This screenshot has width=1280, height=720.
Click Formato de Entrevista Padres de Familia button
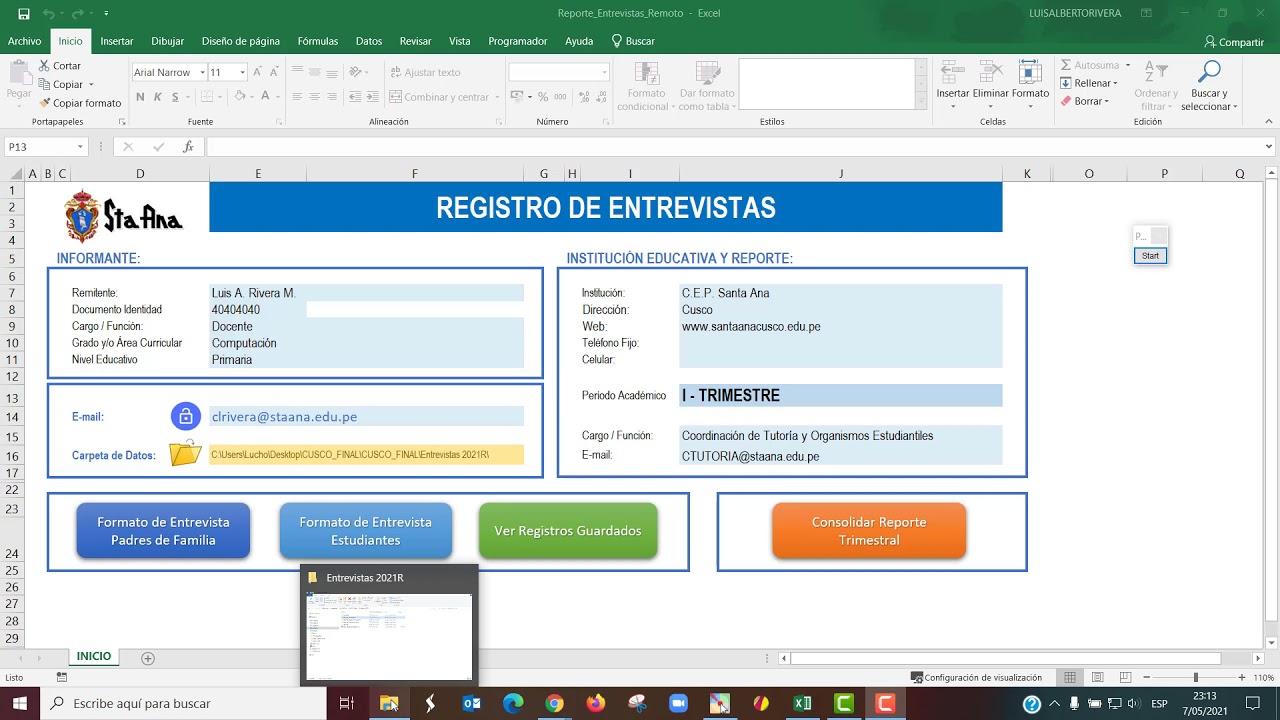pos(163,531)
